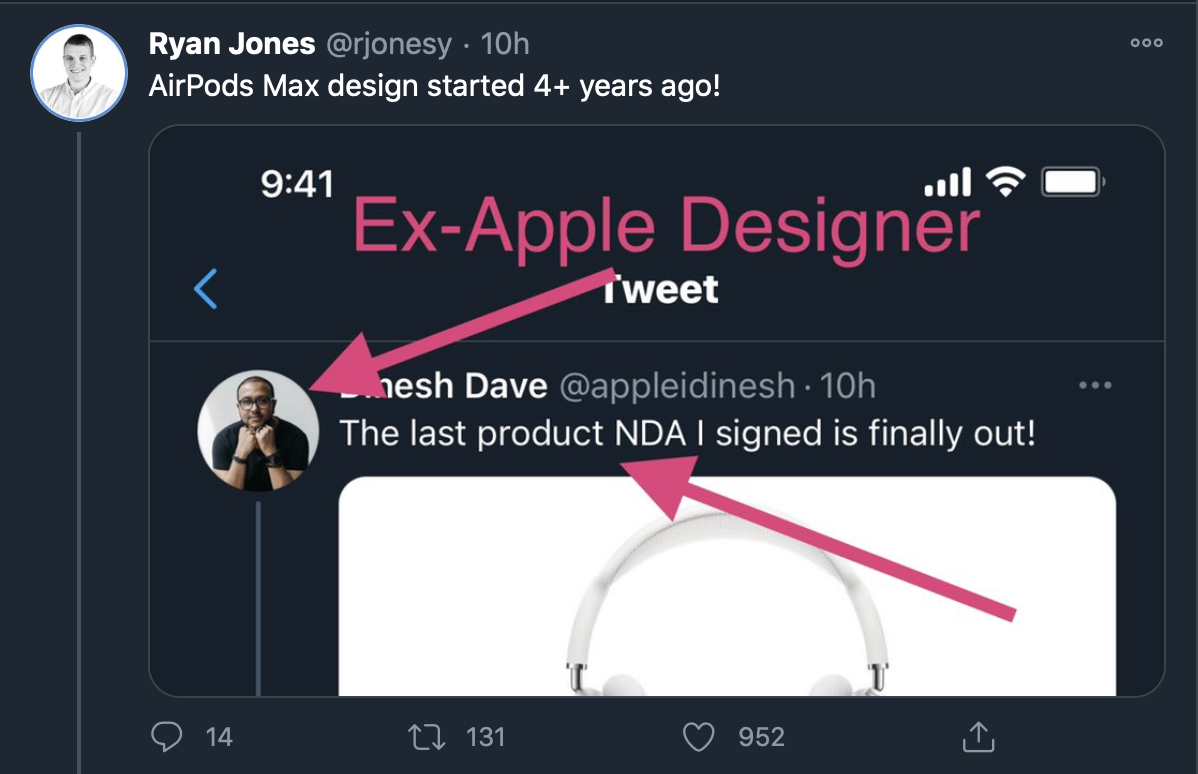The height and width of the screenshot is (774, 1198).
Task: Click the 131 retweets count
Action: 486,737
